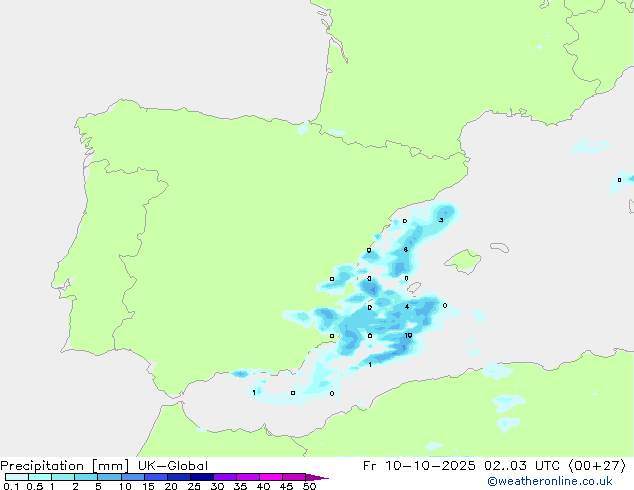Click the (00+27) forecast offset label

point(597,466)
